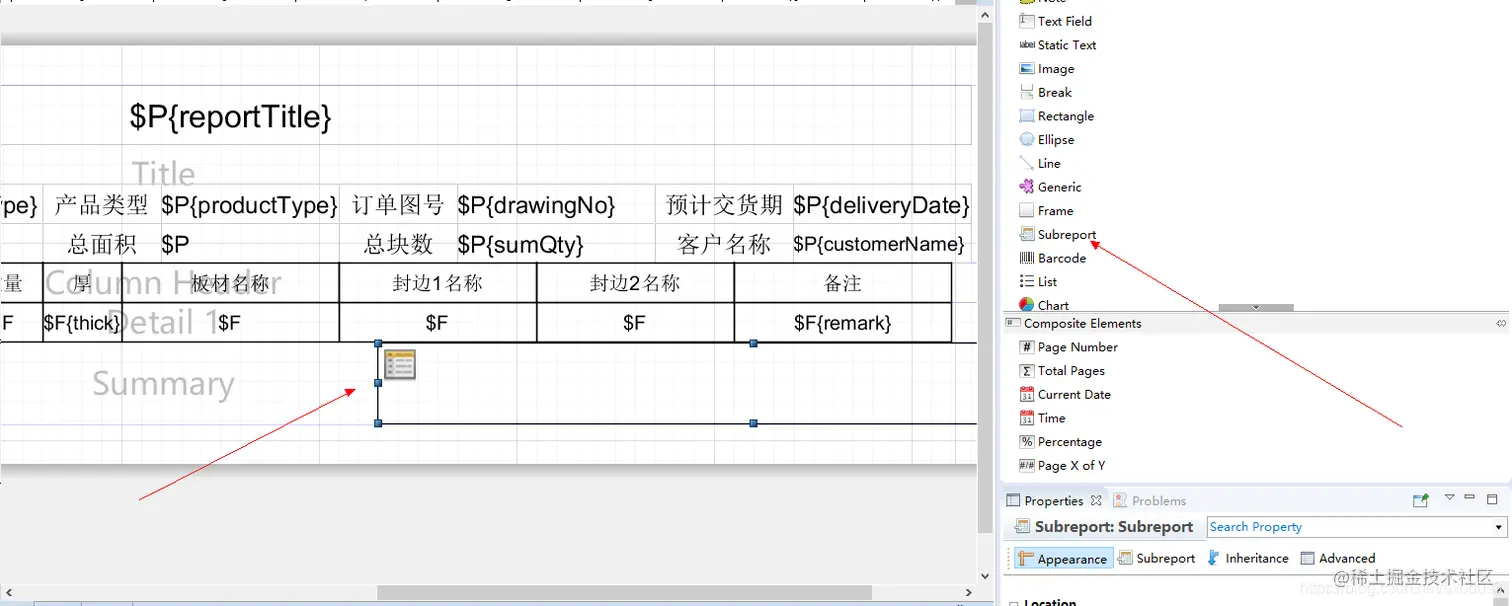Image resolution: width=1512 pixels, height=606 pixels.
Task: Expand the palette scroll-down arrow bar
Action: pyautogui.click(x=1256, y=308)
